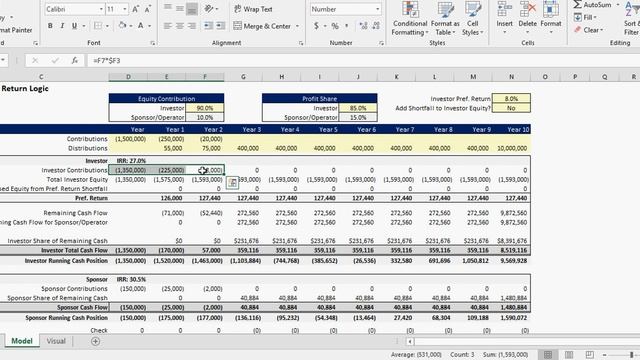Open the font size 11 dropdown
640x360 pixels.
[x=125, y=9]
